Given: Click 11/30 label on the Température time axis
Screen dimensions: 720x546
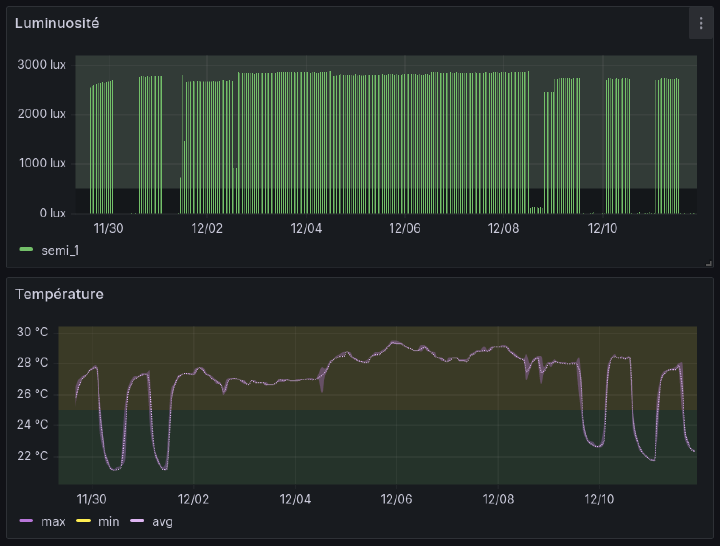Looking at the screenshot, I should [x=91, y=499].
